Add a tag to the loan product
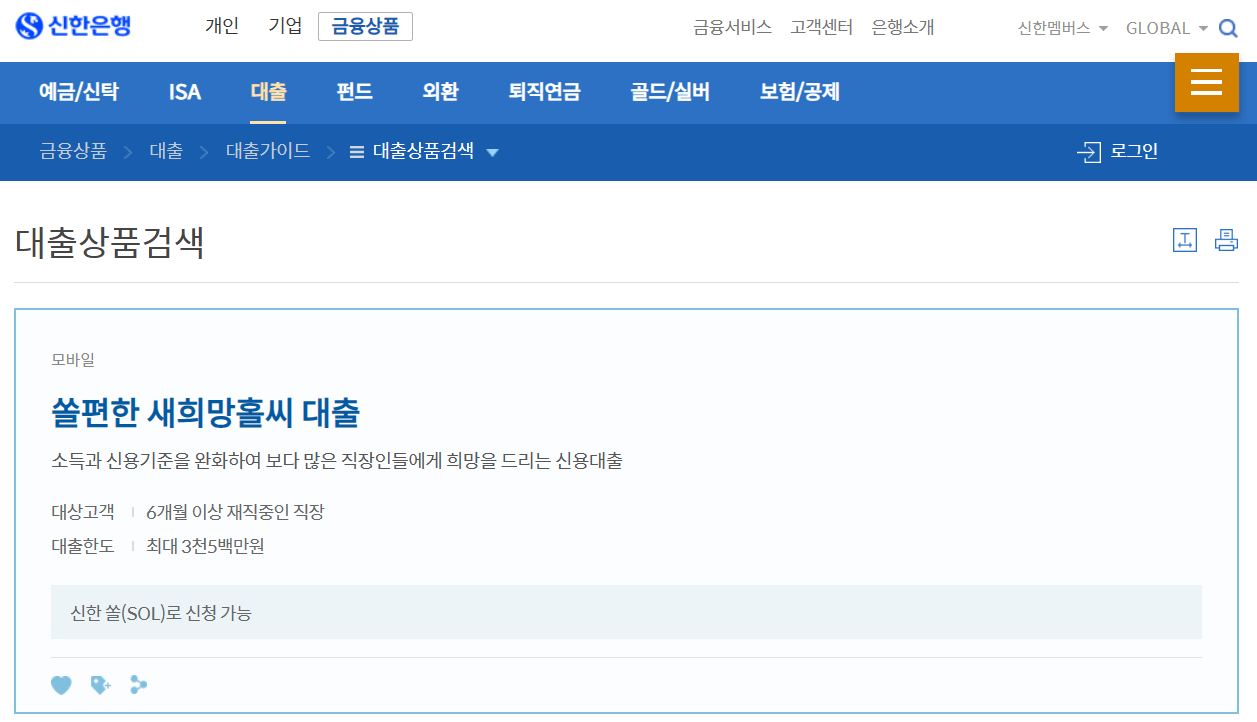 point(99,685)
